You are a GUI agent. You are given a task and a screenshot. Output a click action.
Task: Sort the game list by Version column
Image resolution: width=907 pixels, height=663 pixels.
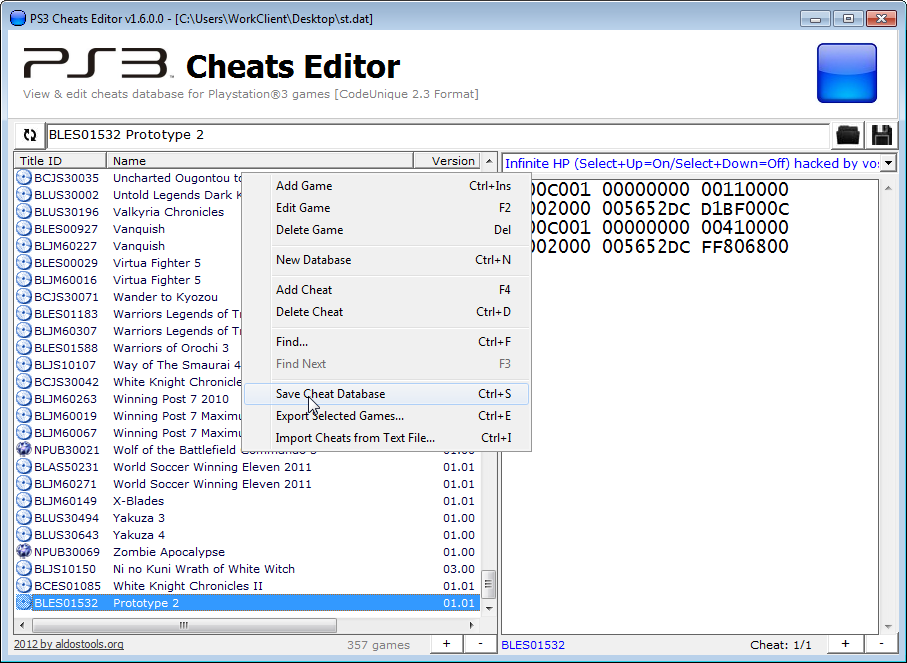point(452,161)
